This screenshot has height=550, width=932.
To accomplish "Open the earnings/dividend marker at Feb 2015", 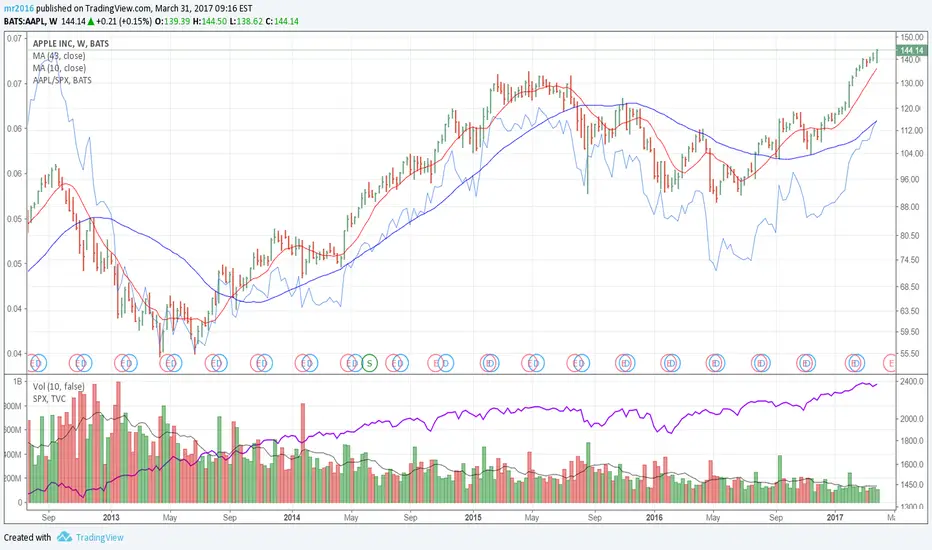I will (x=490, y=363).
